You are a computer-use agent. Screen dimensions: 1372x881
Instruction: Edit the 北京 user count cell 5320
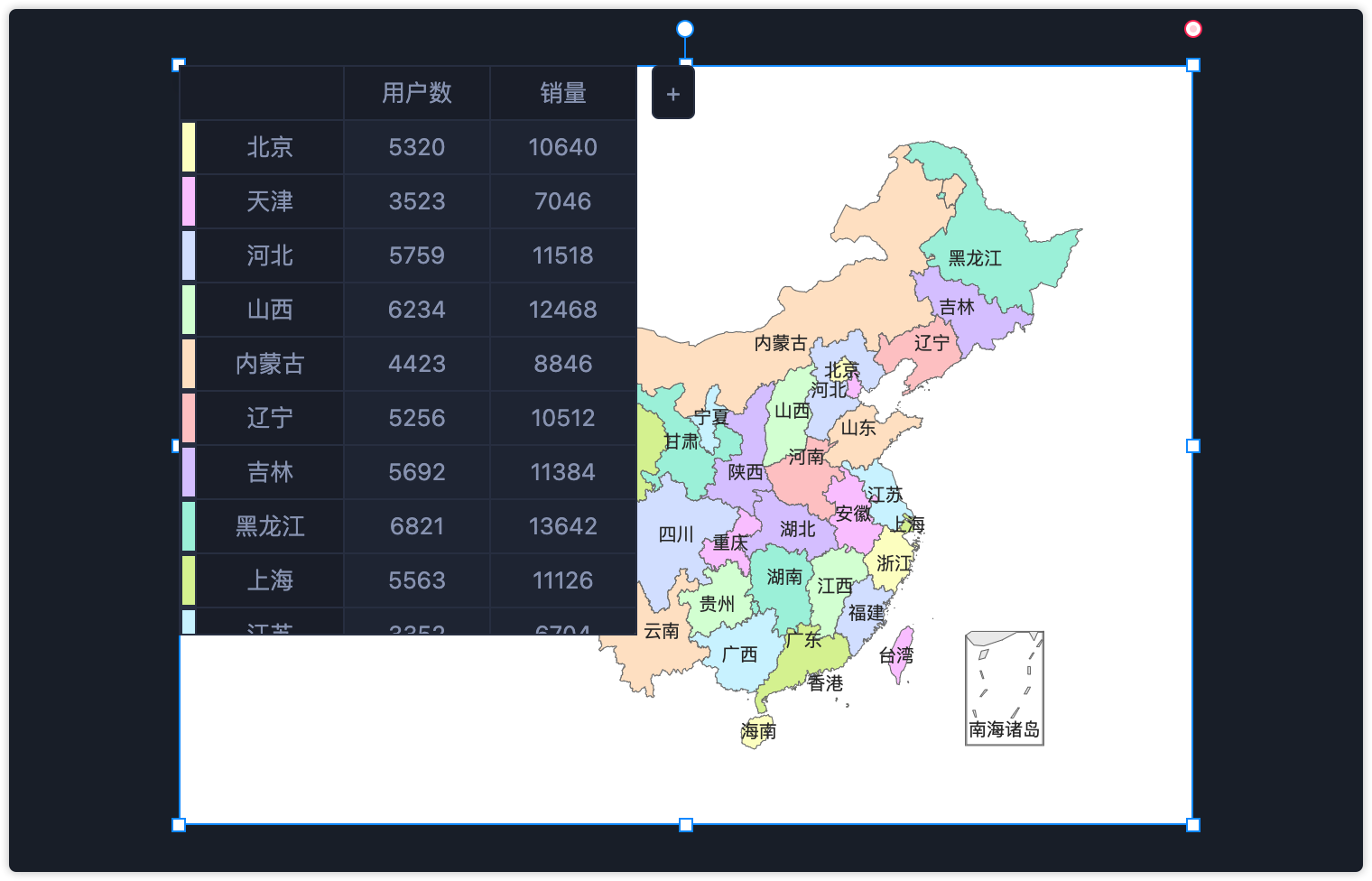coord(416,147)
